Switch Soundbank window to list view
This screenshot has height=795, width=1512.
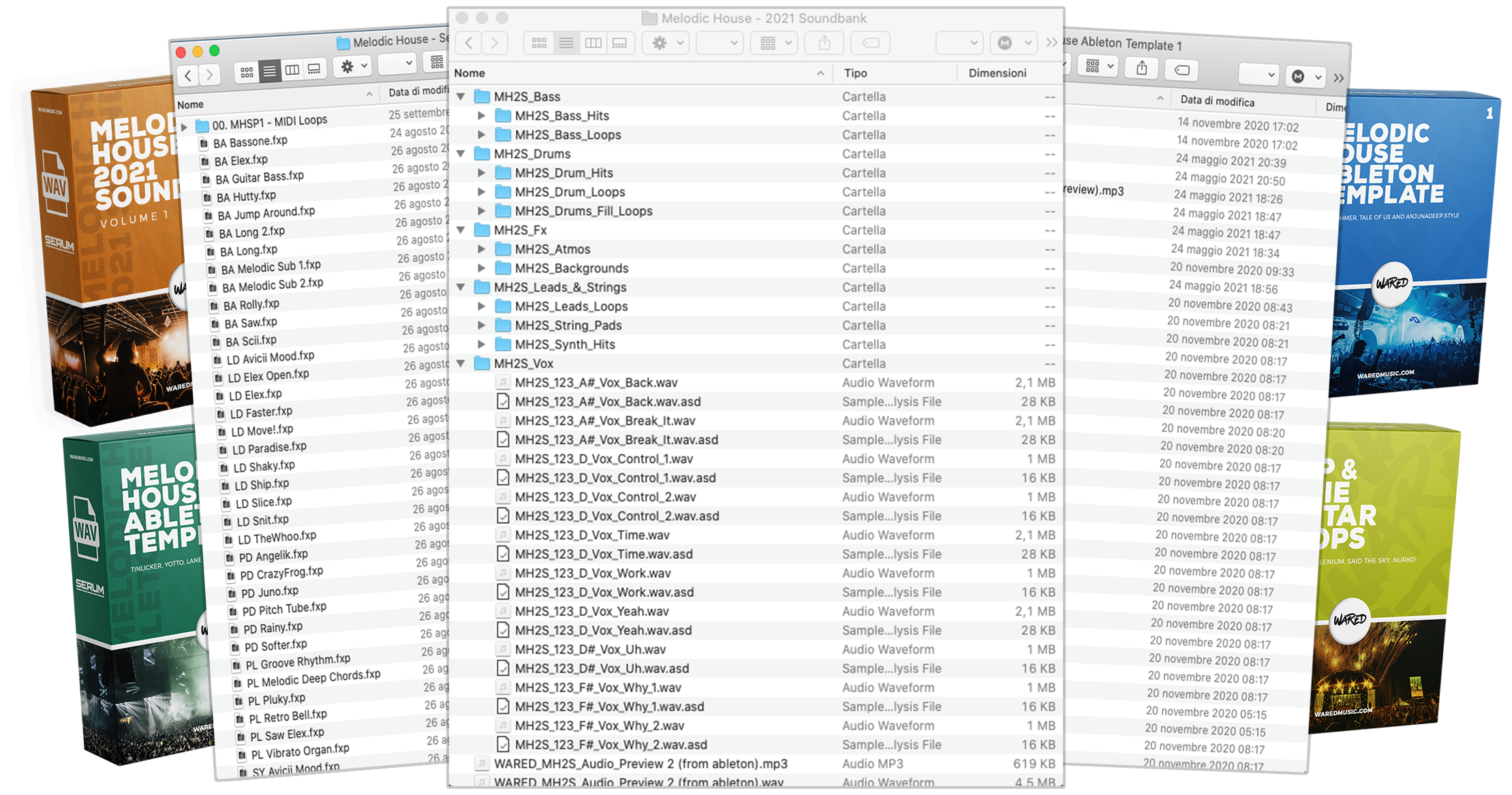coord(566,43)
